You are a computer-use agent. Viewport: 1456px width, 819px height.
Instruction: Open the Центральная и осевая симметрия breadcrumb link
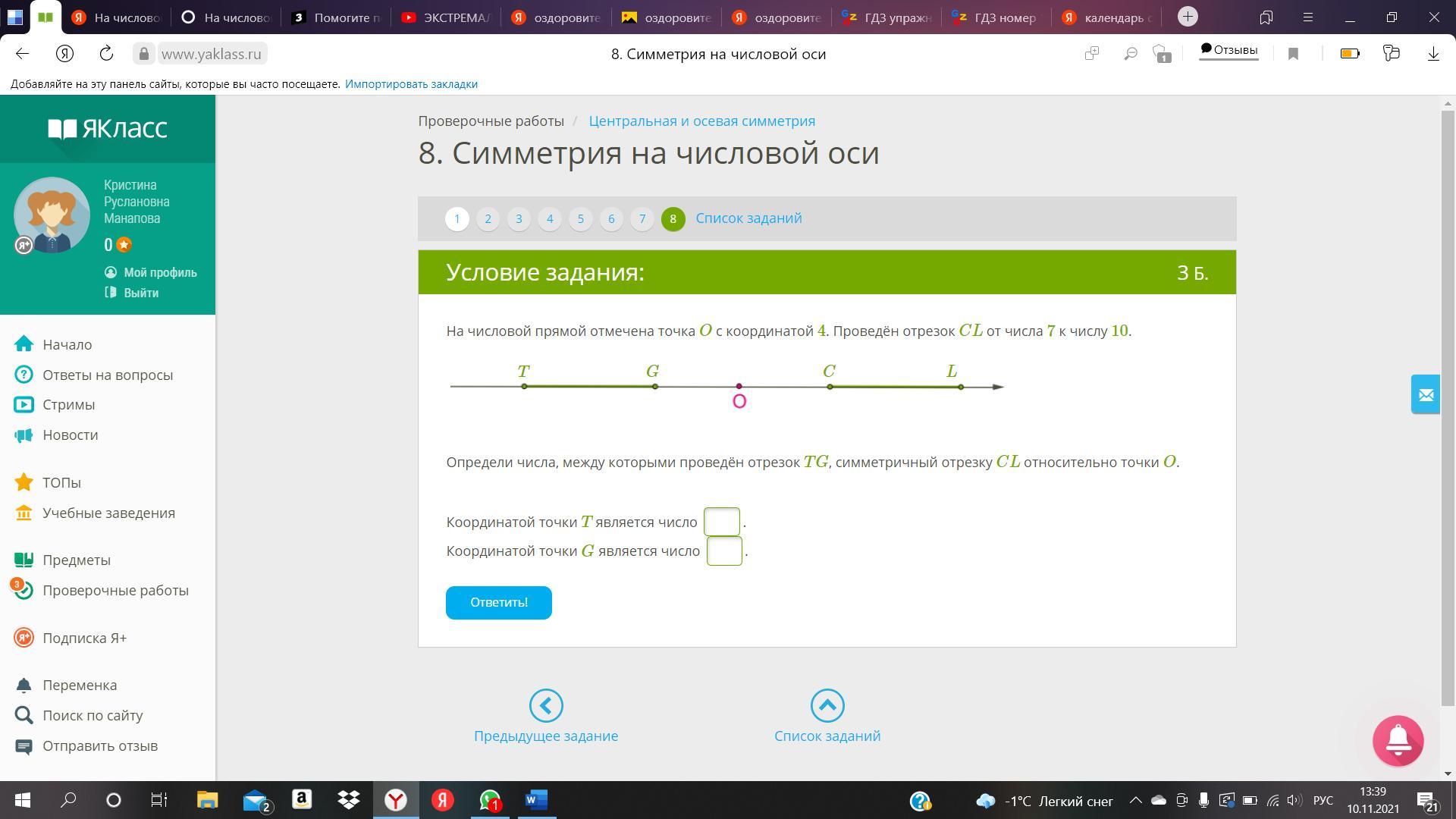click(701, 121)
